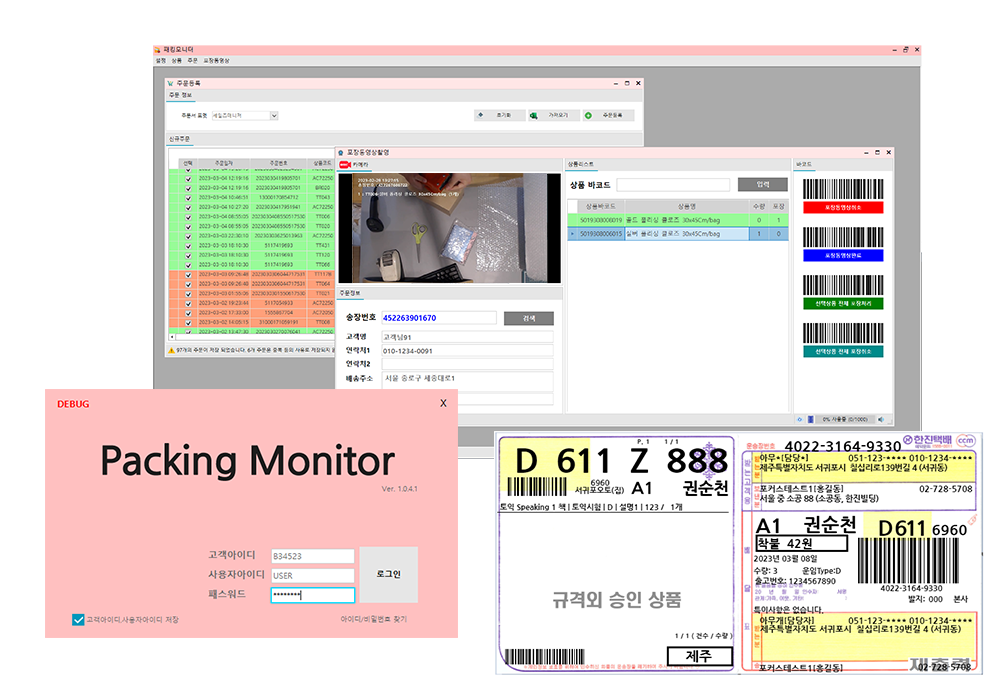Open the 포장동영상 menu
The height and width of the screenshot is (700, 1000).
click(x=216, y=61)
